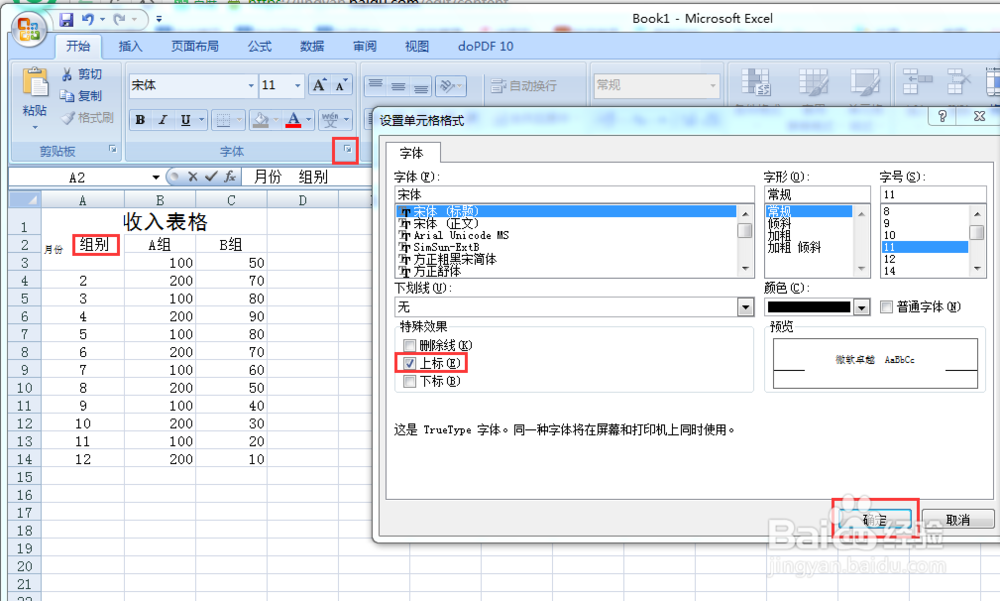Open the 颜色 font color swatch dropdown
The width and height of the screenshot is (1000, 601).
(862, 307)
